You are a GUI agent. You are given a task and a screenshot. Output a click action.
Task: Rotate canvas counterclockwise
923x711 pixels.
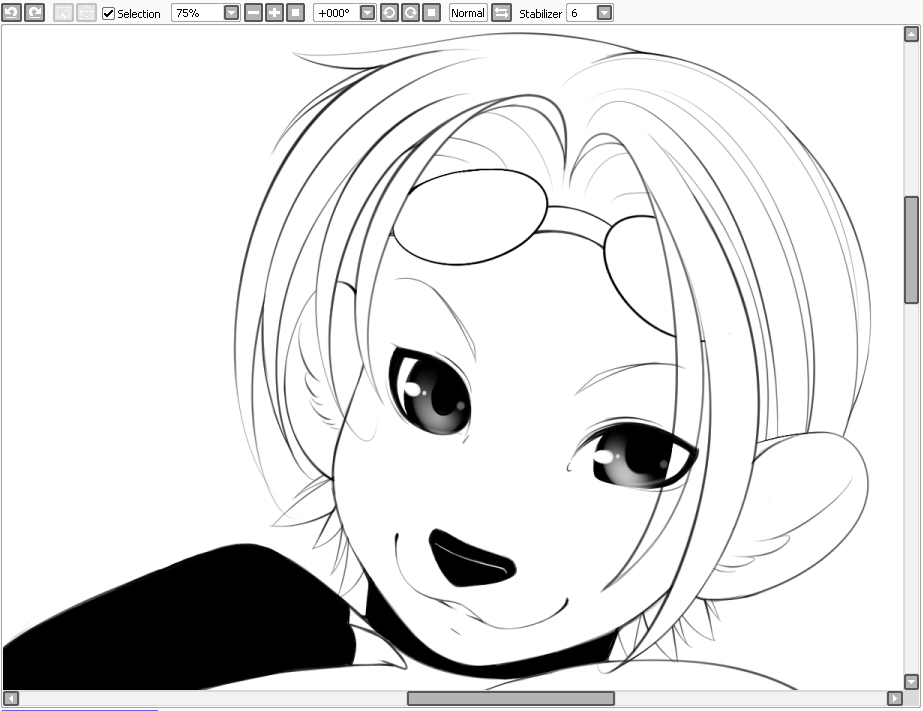point(389,13)
